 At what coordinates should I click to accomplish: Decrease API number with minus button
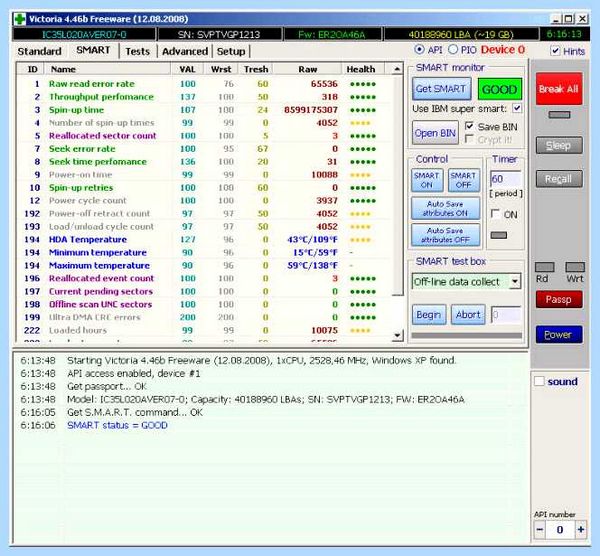tap(540, 530)
